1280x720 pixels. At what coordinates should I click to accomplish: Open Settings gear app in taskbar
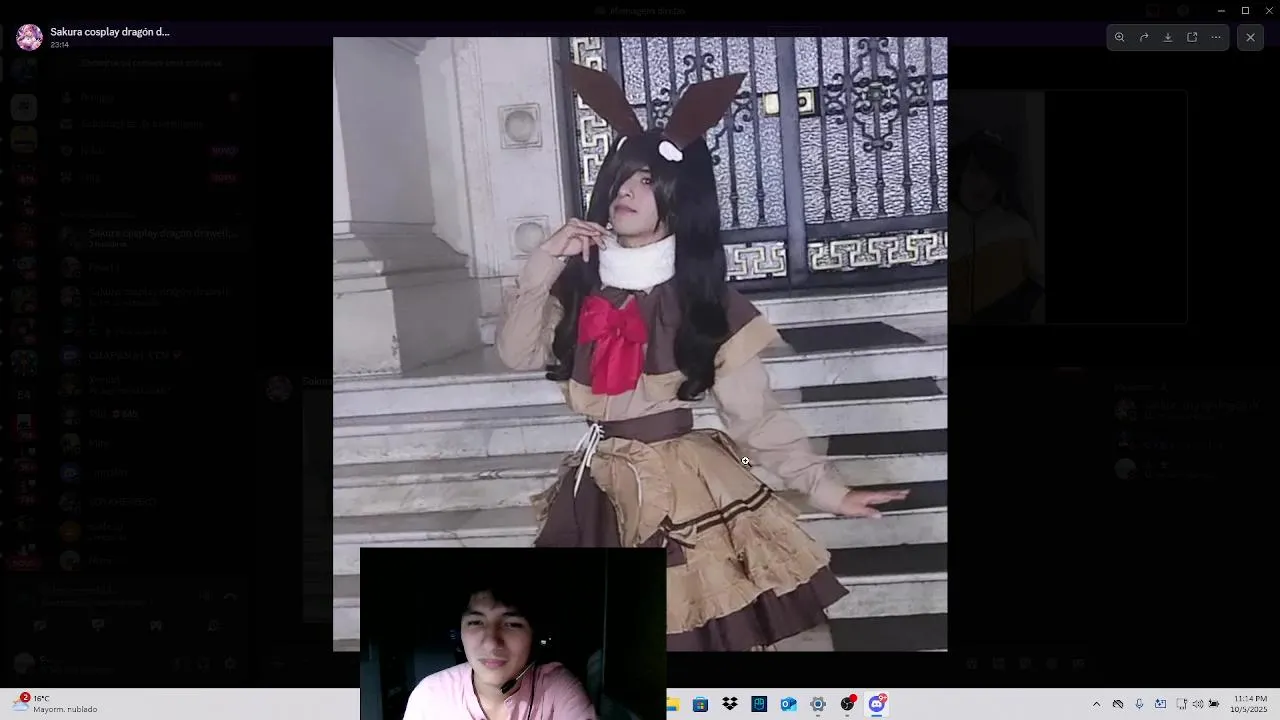point(818,704)
